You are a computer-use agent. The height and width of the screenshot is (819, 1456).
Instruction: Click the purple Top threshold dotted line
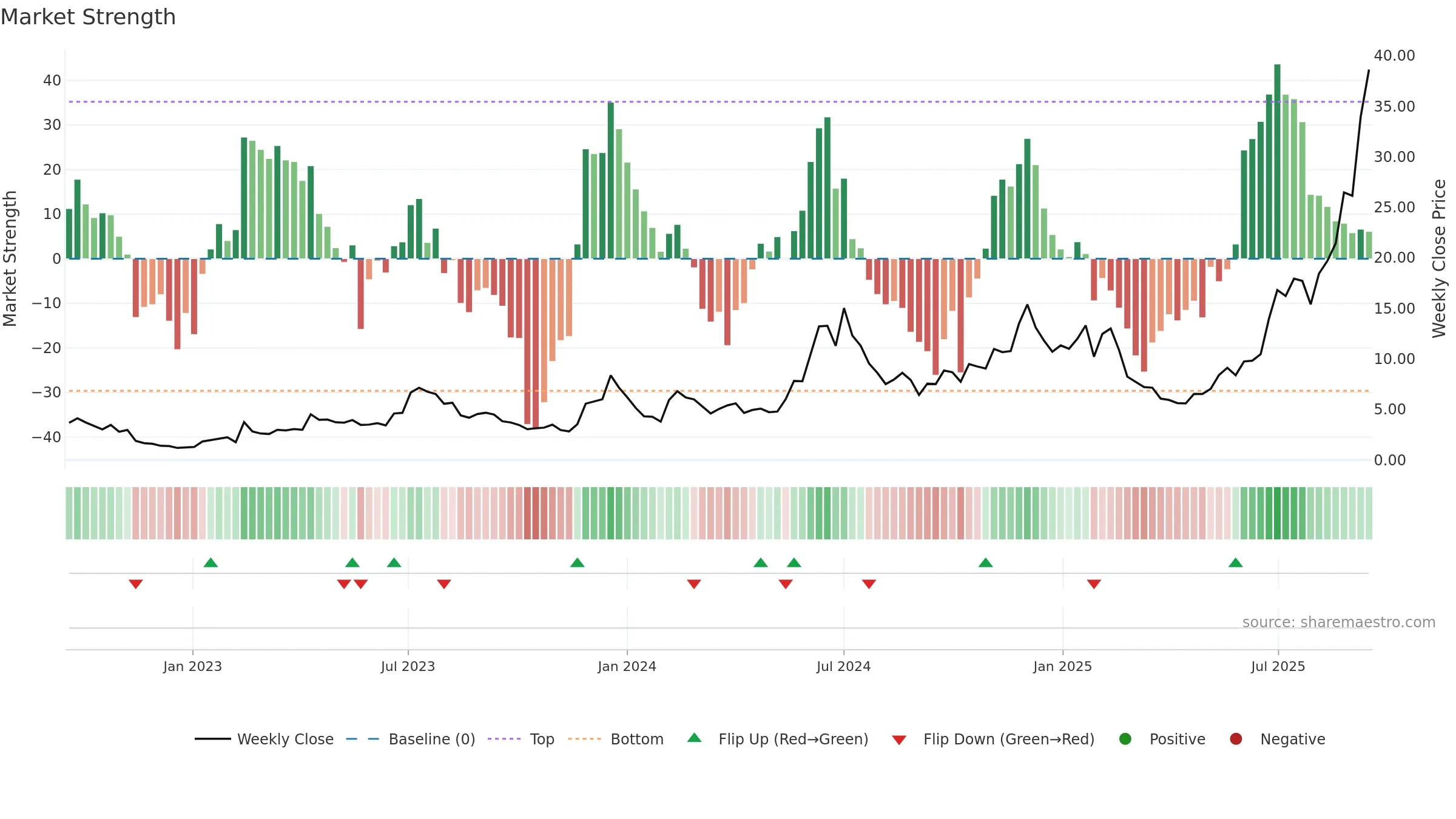coord(719,101)
